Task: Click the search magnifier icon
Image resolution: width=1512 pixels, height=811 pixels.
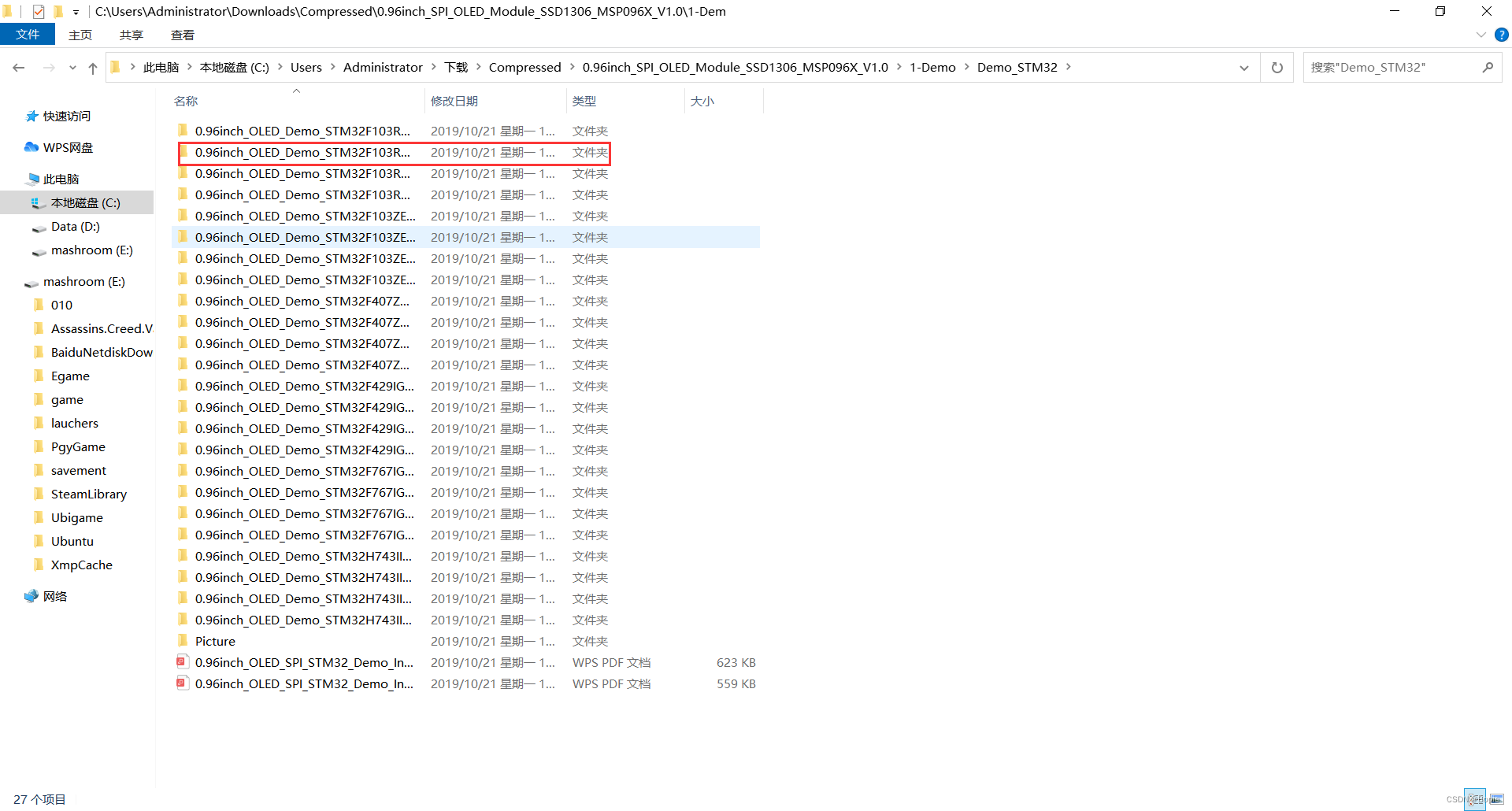Action: coord(1488,68)
